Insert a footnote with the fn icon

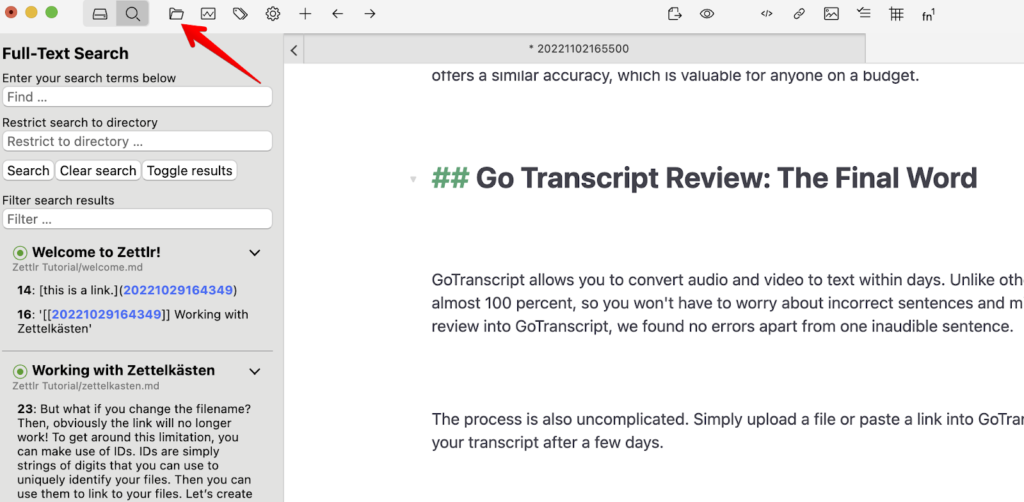pyautogui.click(x=928, y=14)
